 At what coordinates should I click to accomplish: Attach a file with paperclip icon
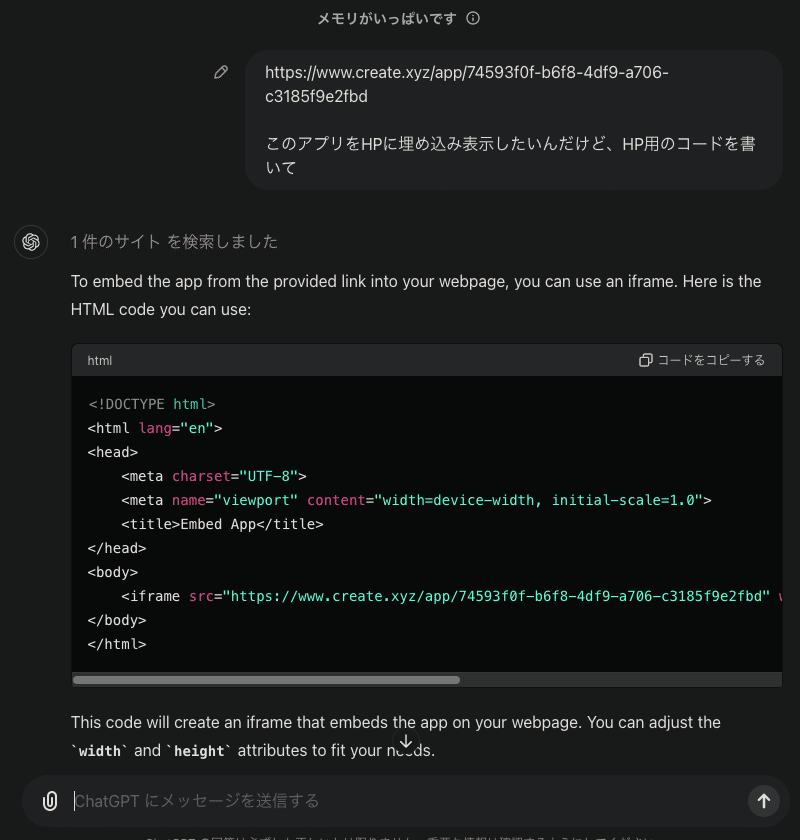50,801
